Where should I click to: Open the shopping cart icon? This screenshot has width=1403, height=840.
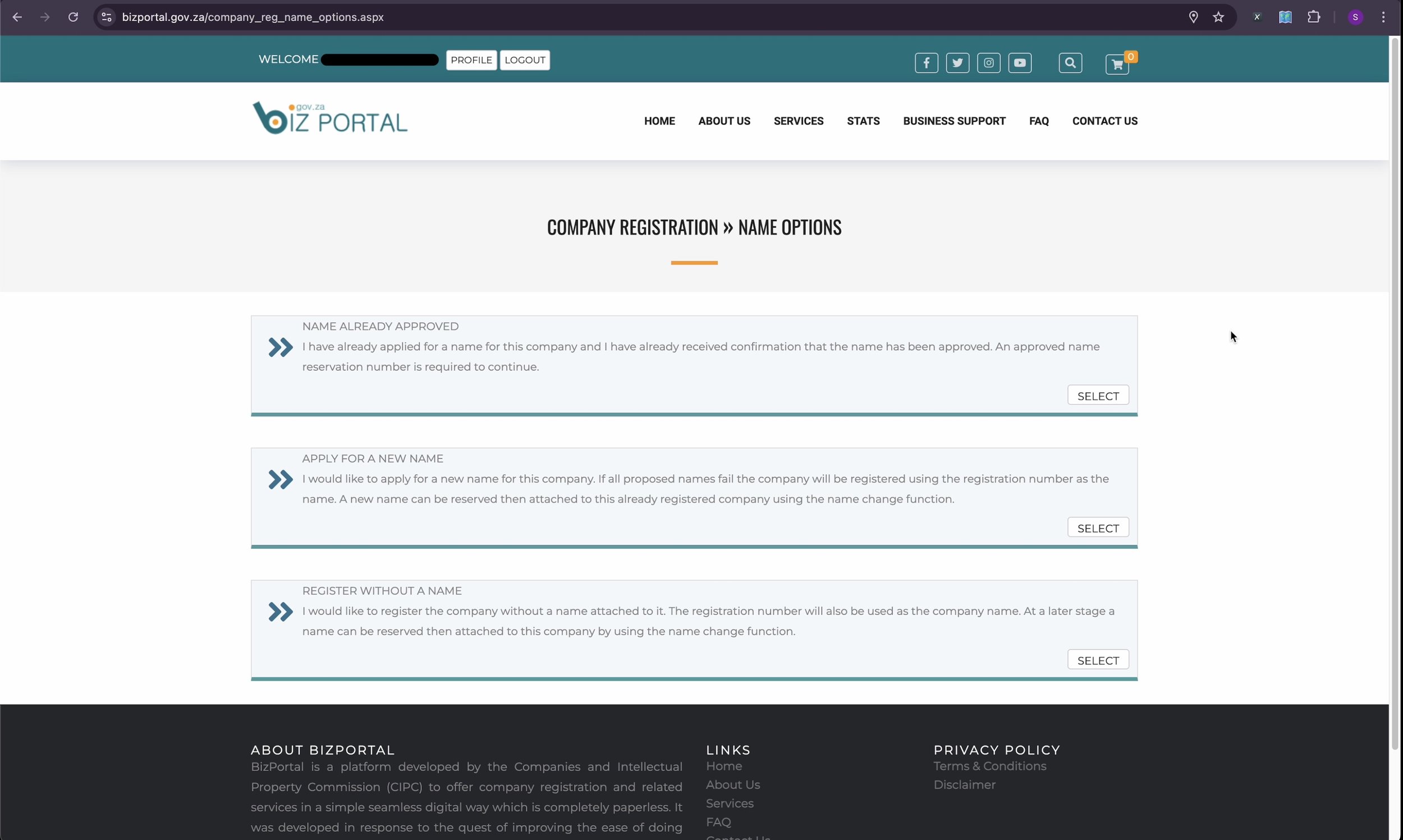click(1117, 65)
